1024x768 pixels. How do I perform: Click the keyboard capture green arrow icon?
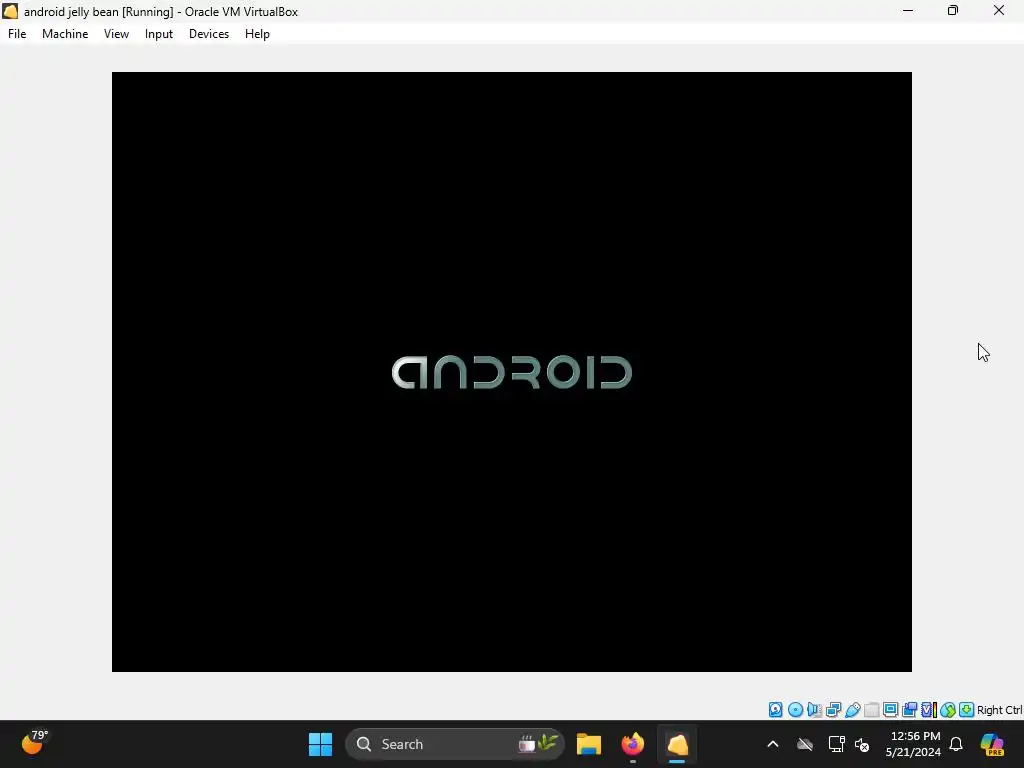967,710
